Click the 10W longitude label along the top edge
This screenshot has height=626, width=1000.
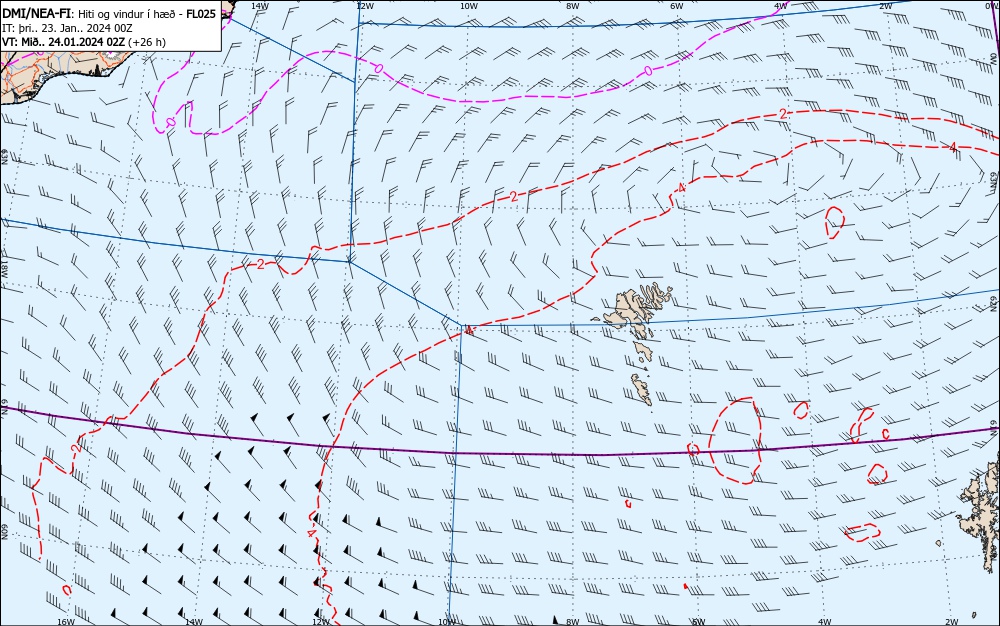tap(469, 6)
